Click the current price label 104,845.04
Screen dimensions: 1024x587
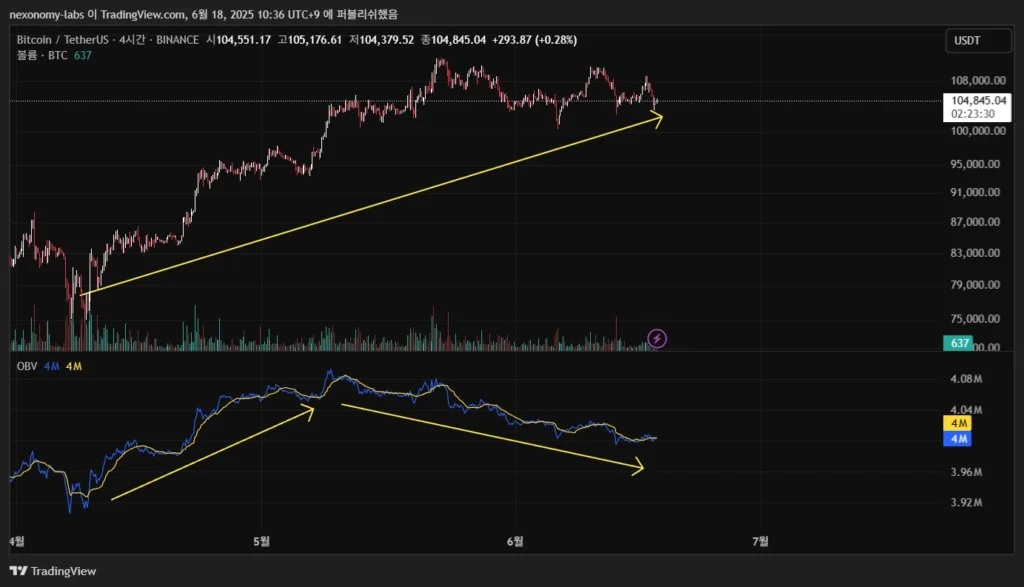click(x=978, y=101)
